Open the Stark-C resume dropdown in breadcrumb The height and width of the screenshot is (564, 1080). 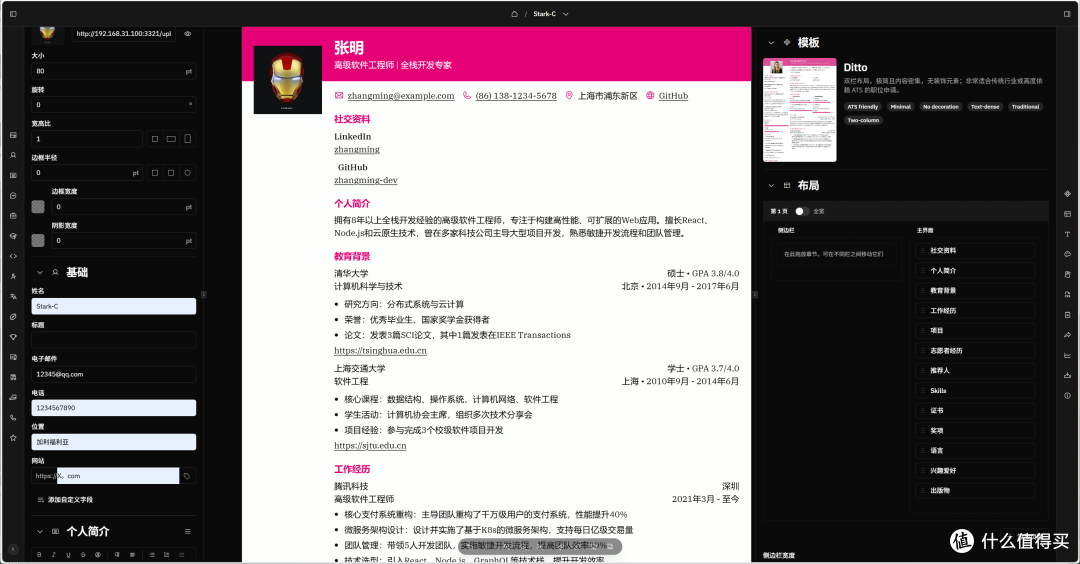[550, 14]
